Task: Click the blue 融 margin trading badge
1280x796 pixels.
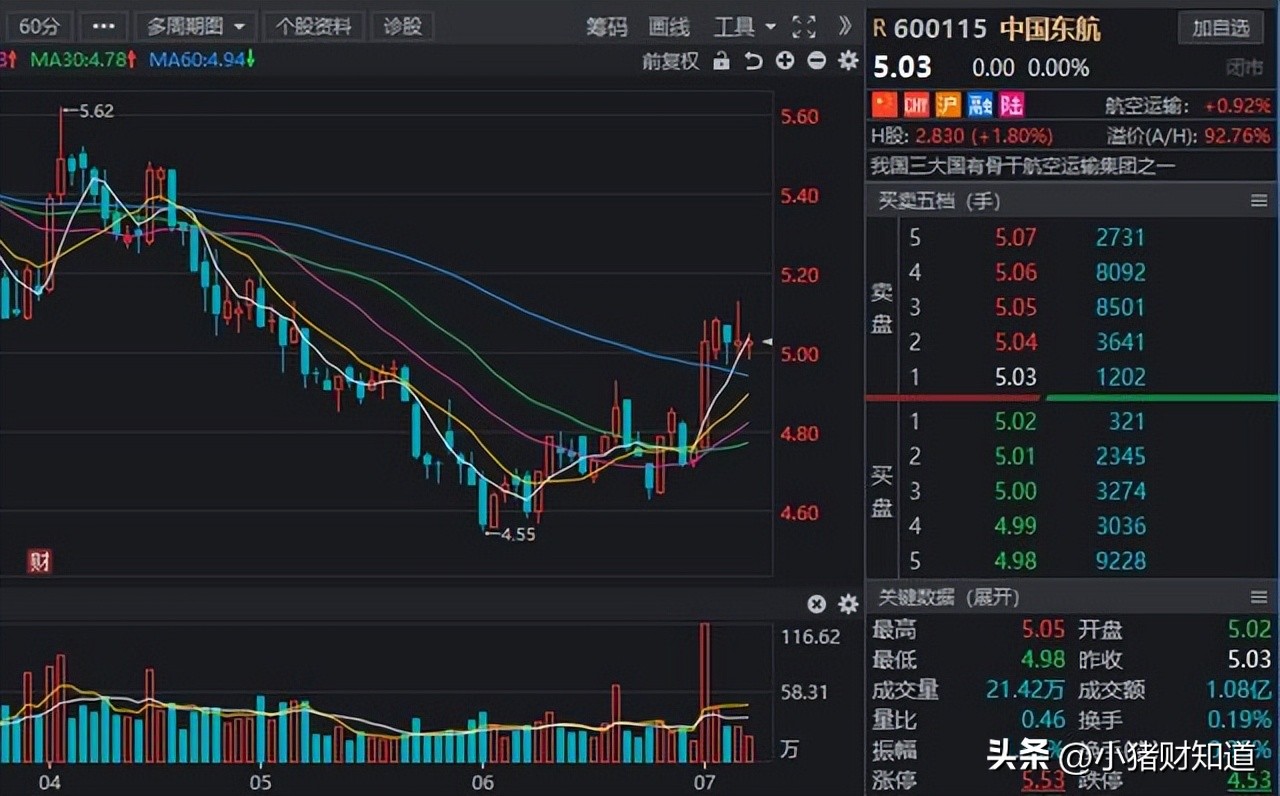Action: pyautogui.click(x=978, y=104)
